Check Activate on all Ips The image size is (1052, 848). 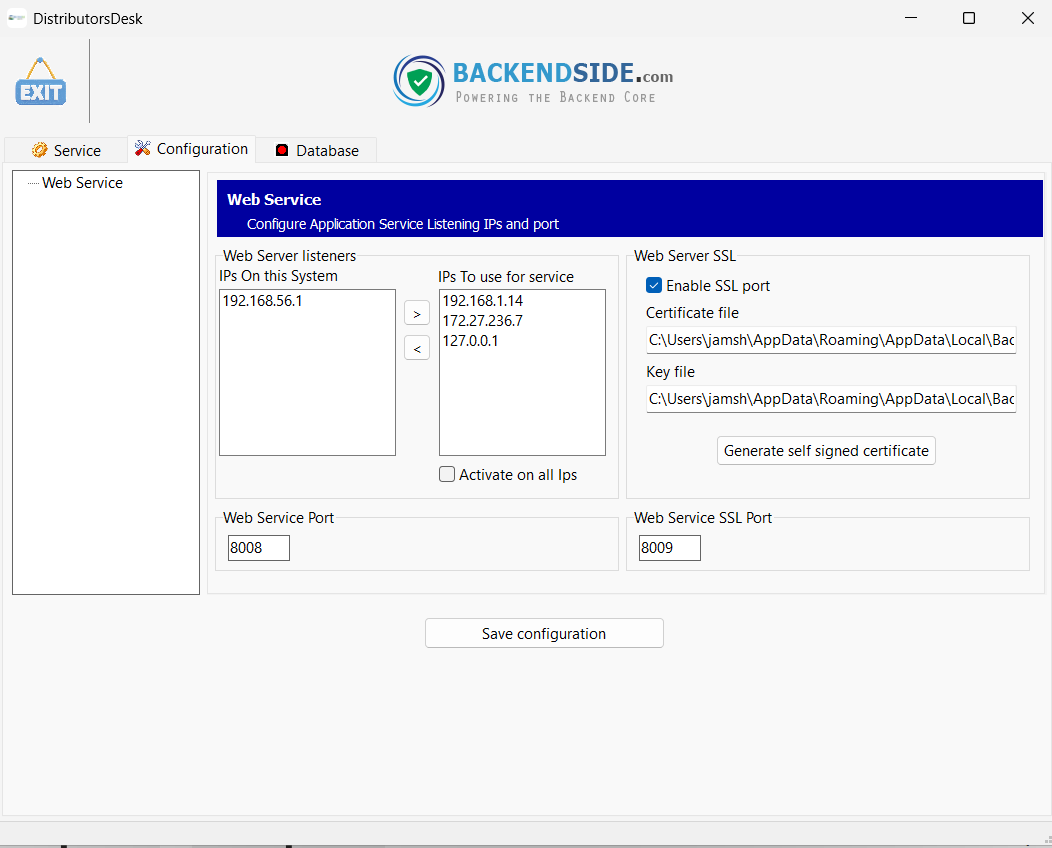pos(447,475)
